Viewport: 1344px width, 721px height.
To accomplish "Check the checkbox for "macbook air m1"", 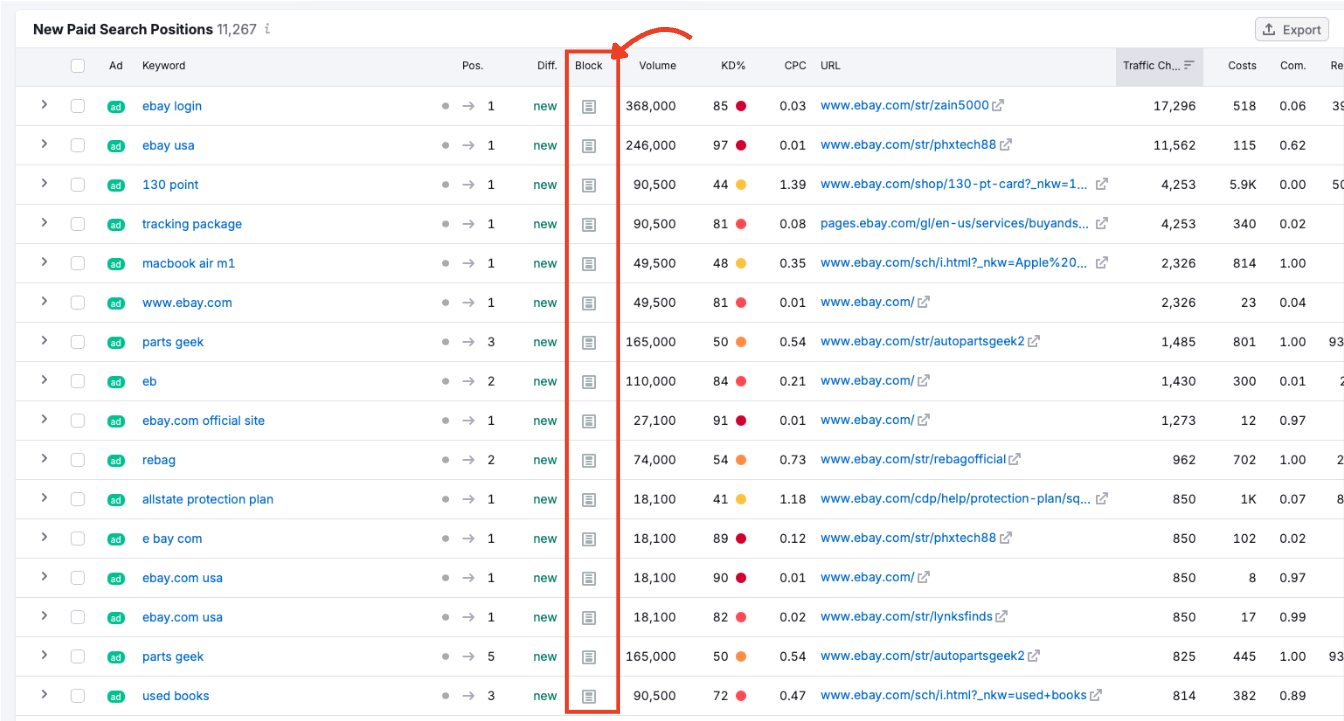I will (77, 263).
